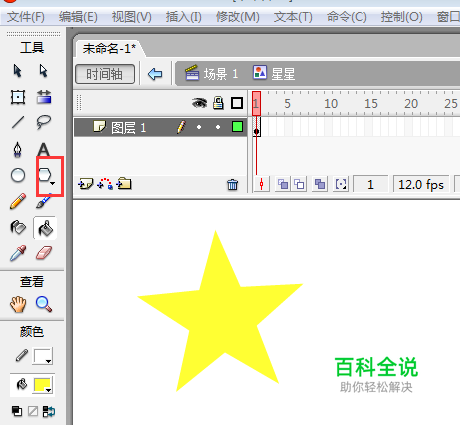Toggle all layers outline square icon

(x=237, y=103)
